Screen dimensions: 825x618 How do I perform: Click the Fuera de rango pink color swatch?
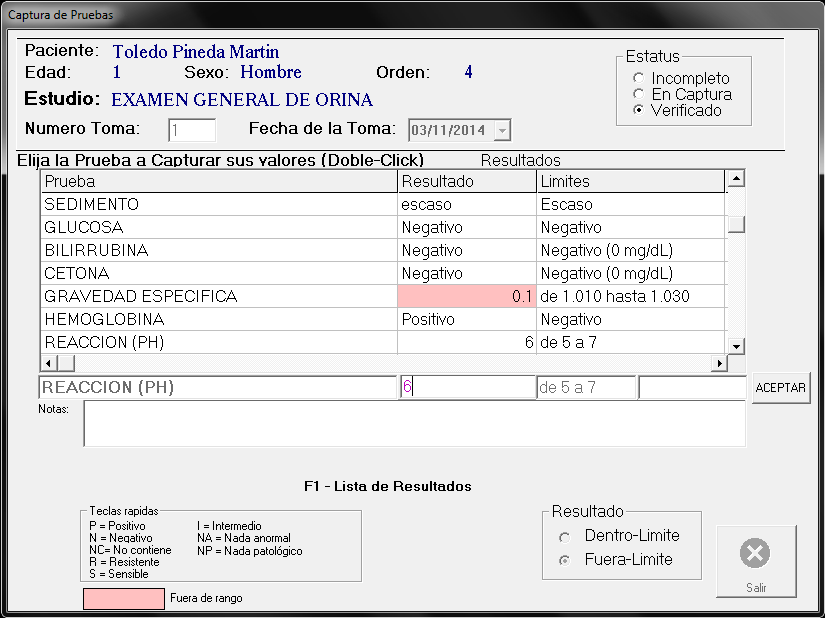coord(123,598)
